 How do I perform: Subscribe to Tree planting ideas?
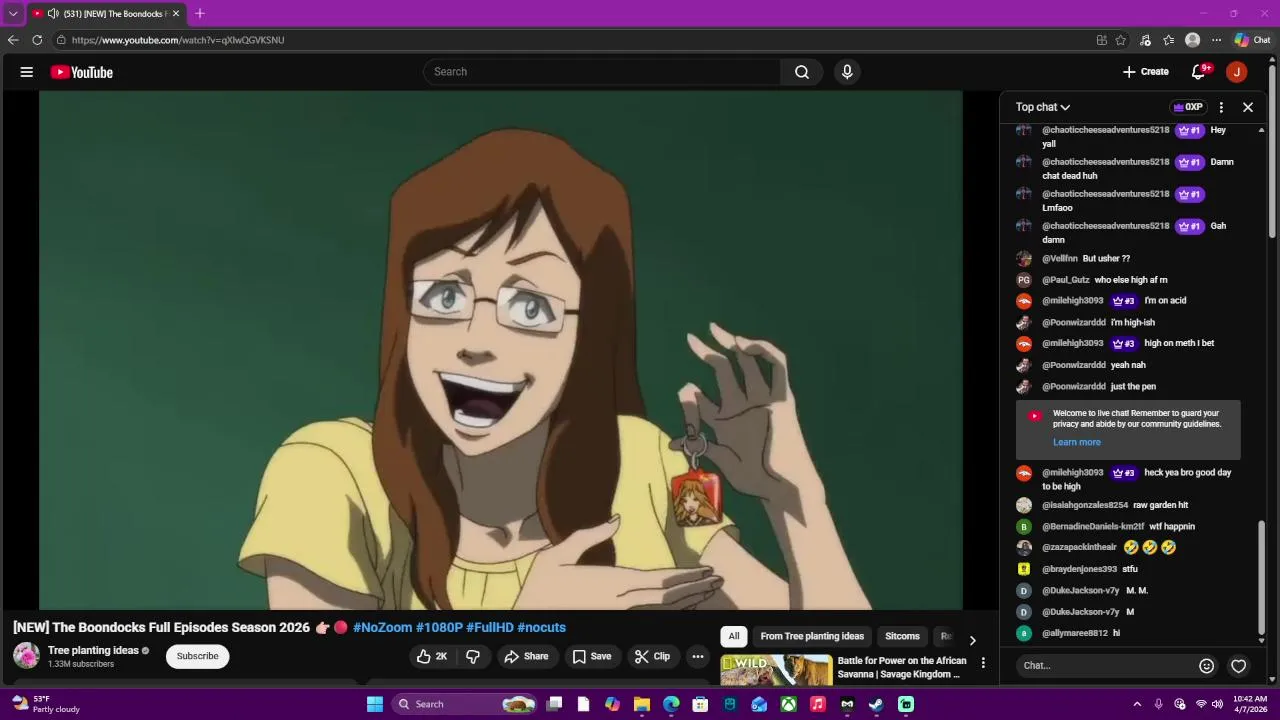(x=197, y=656)
